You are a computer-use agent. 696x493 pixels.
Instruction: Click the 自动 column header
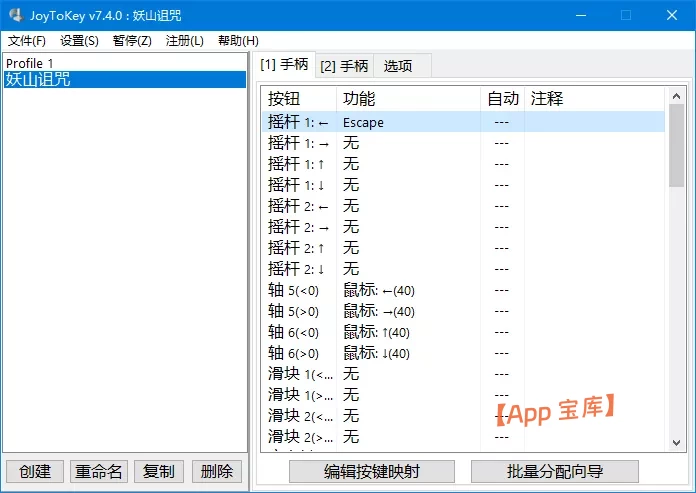coord(503,99)
